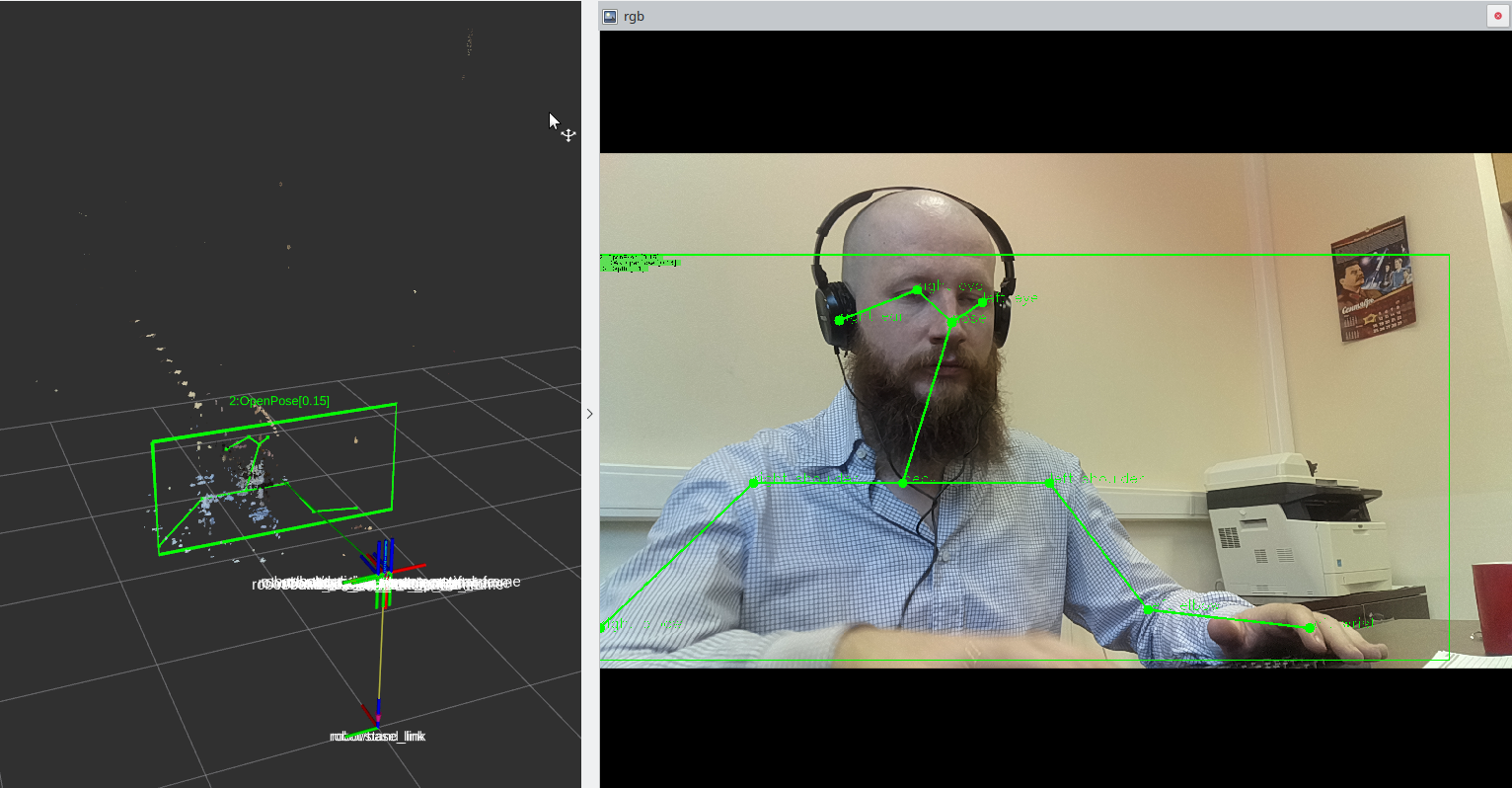
Task: Click the left shoulder keypoint dot
Action: coord(1050,483)
